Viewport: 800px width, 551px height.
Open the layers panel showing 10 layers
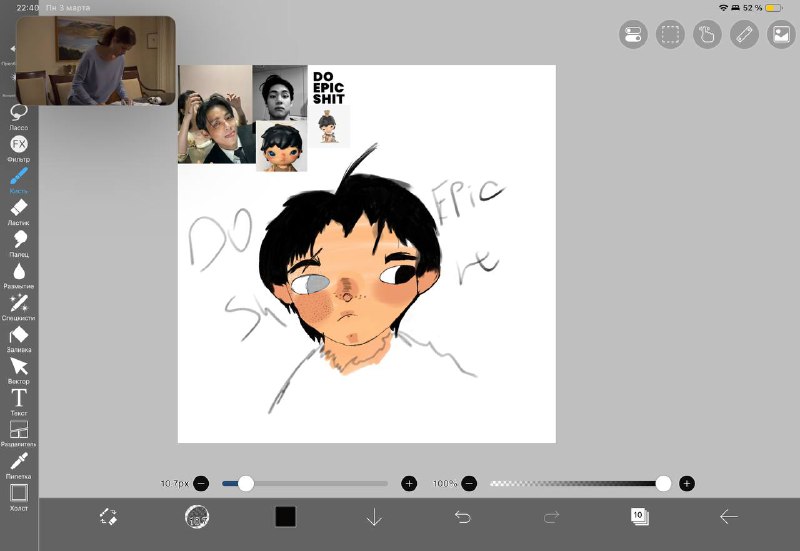coord(639,516)
